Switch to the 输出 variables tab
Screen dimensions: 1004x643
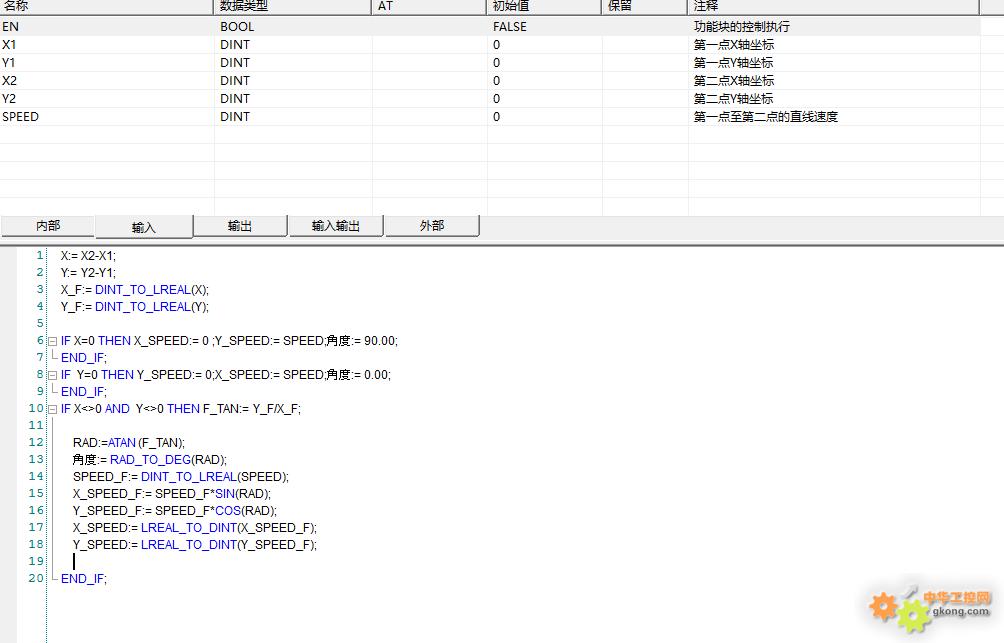point(240,226)
